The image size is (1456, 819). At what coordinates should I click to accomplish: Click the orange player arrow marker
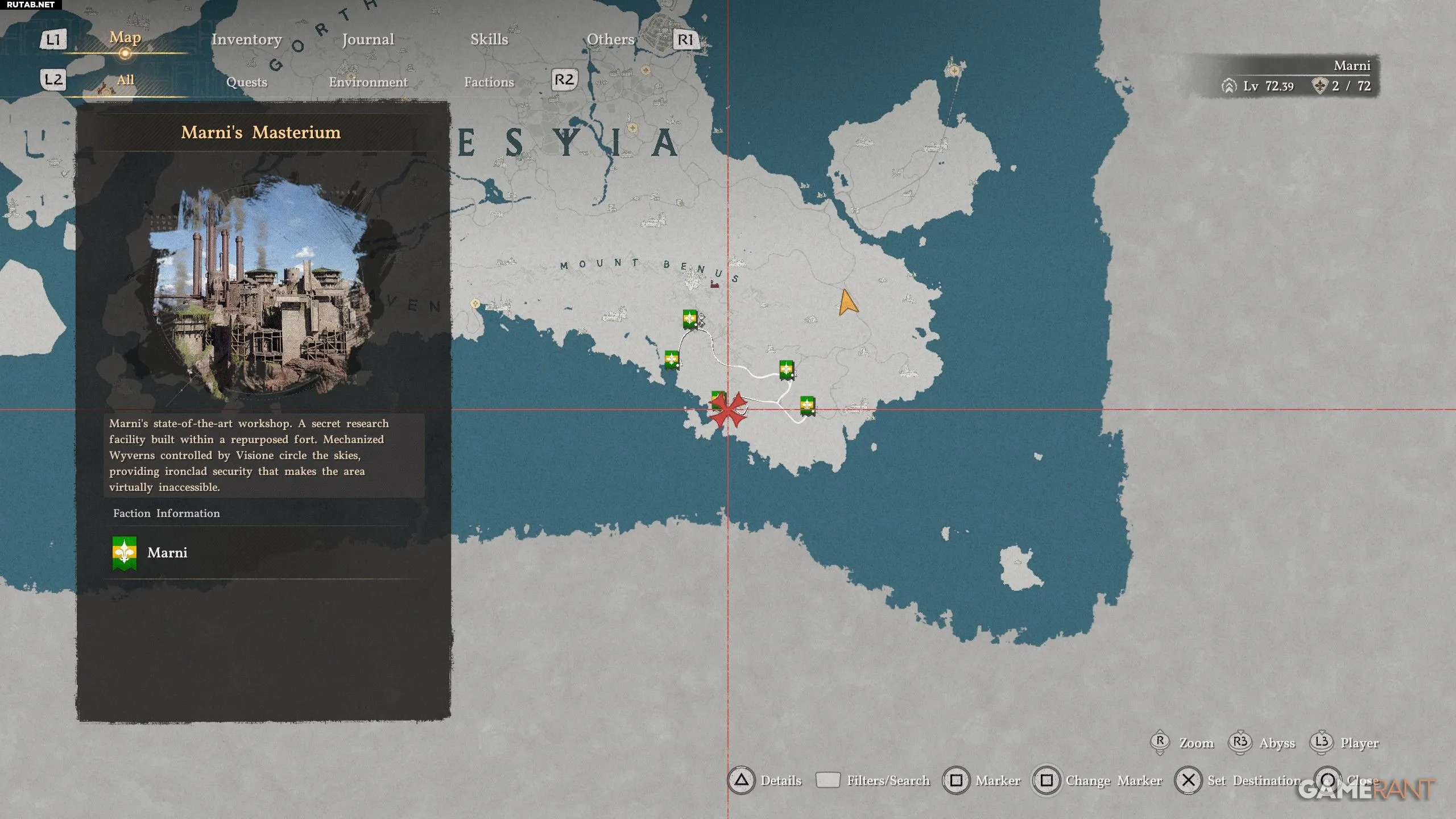pyautogui.click(x=847, y=303)
